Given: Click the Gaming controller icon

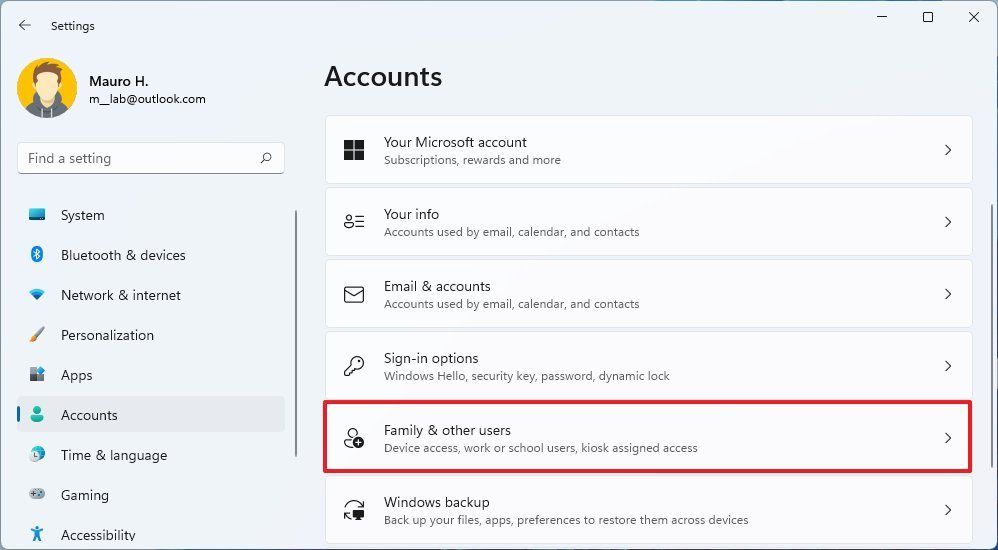Looking at the screenshot, I should click(x=37, y=494).
